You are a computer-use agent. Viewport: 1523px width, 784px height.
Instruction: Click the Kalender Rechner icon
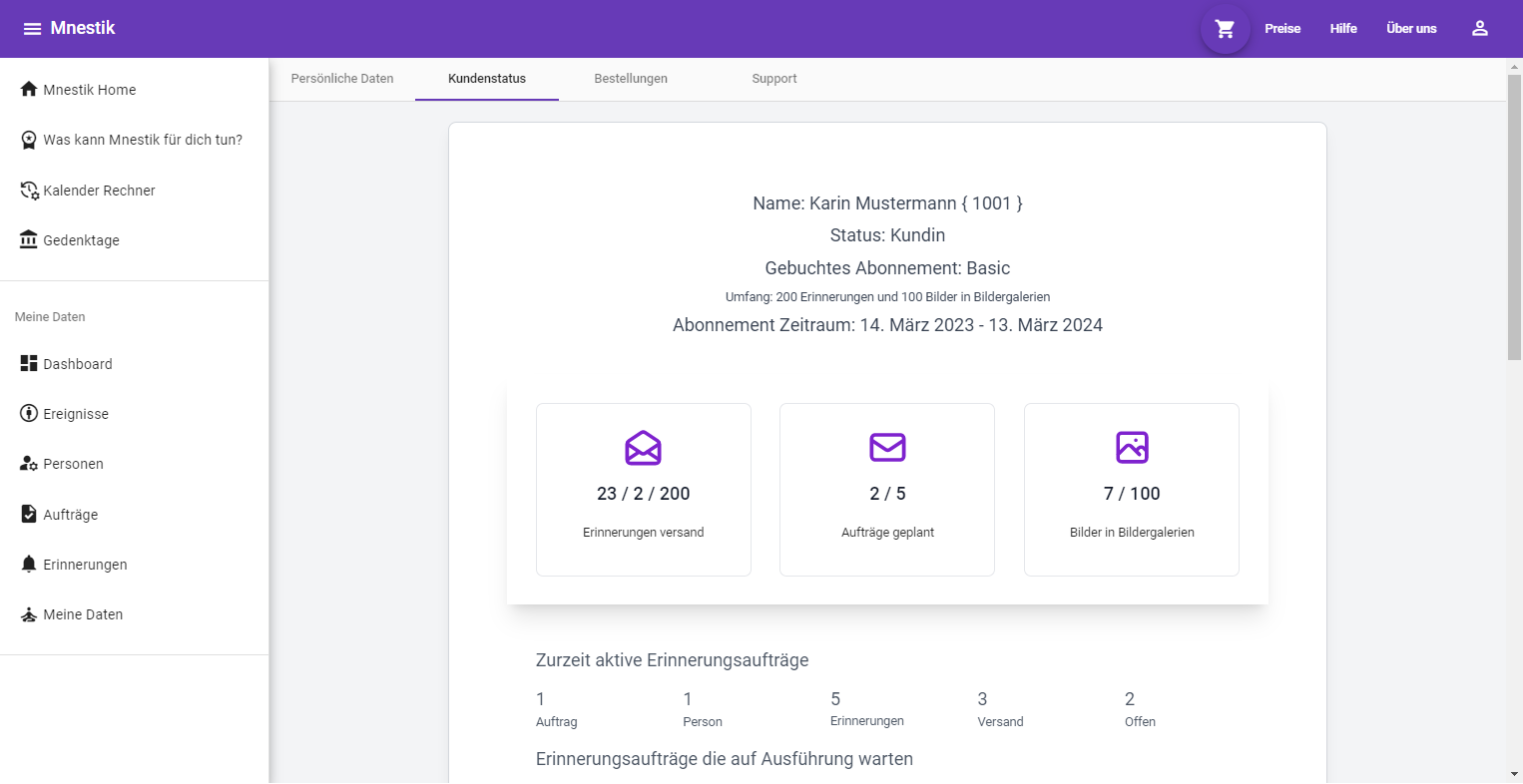pos(29,191)
